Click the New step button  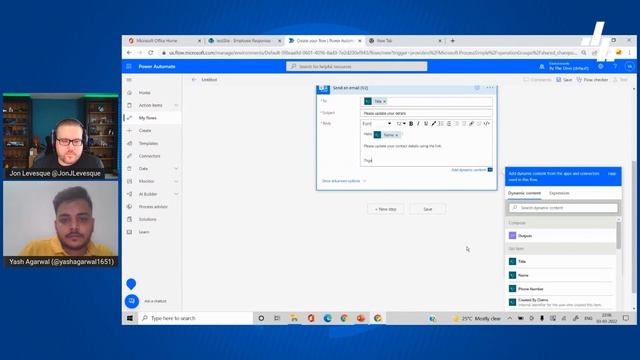pos(385,209)
